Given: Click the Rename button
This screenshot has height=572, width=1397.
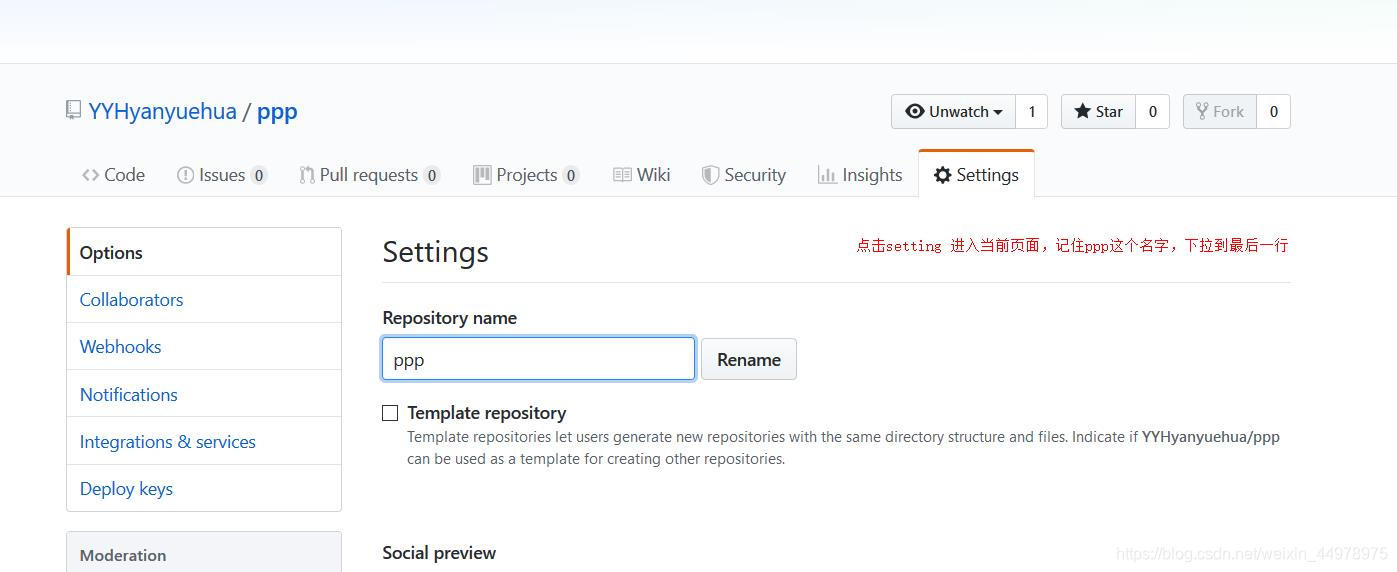Looking at the screenshot, I should click(x=749, y=359).
